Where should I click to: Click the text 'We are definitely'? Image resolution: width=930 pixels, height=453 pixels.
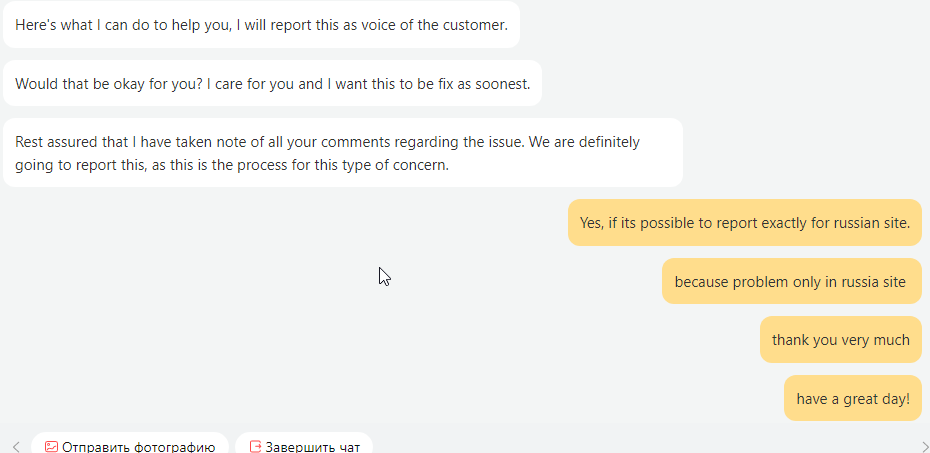(x=584, y=142)
